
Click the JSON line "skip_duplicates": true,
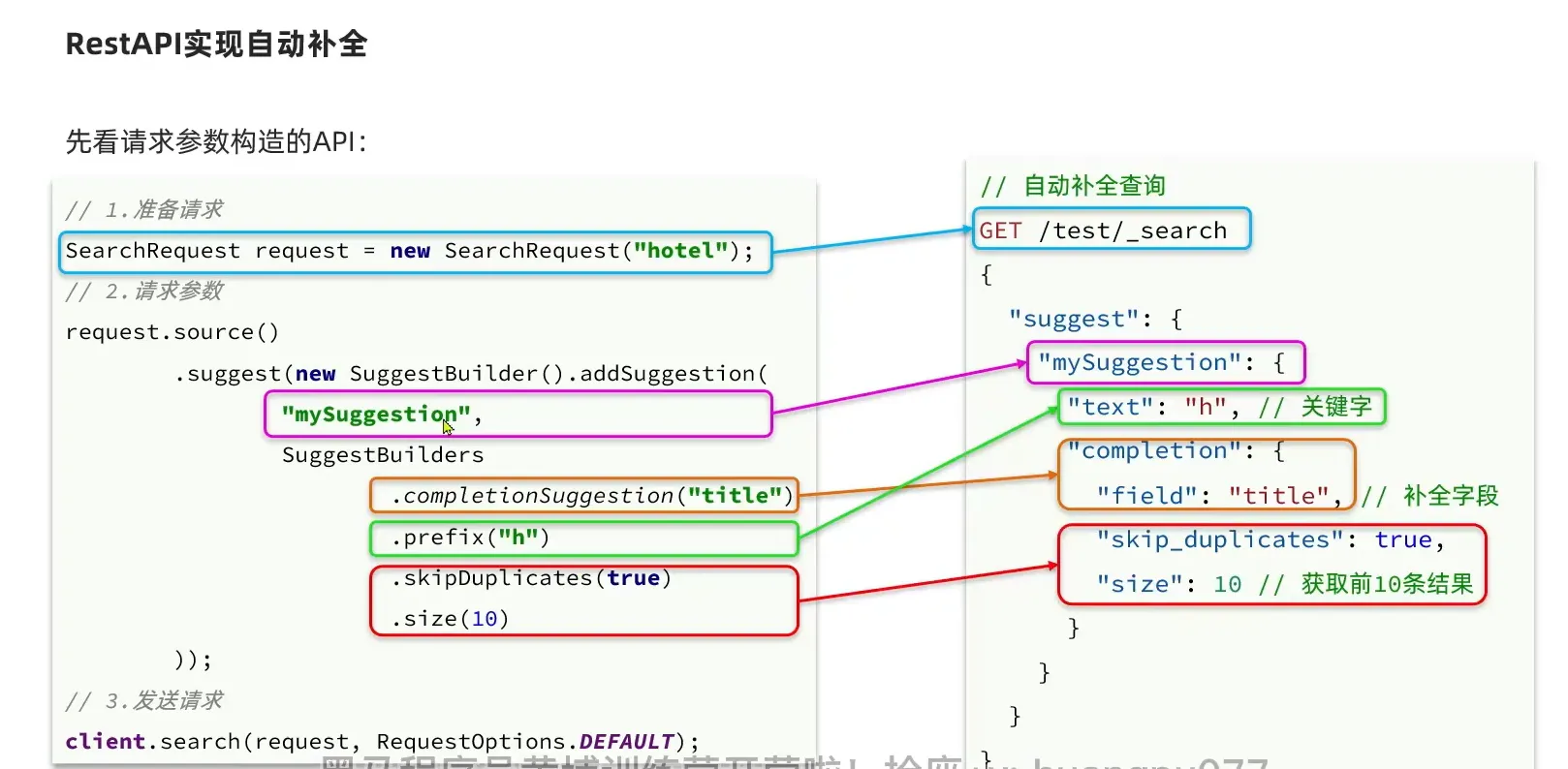pyautogui.click(x=1270, y=539)
